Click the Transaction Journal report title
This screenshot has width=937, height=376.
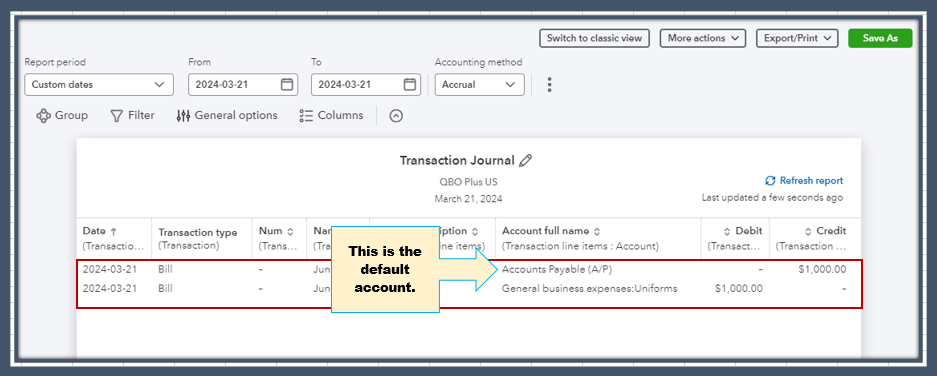(x=457, y=160)
